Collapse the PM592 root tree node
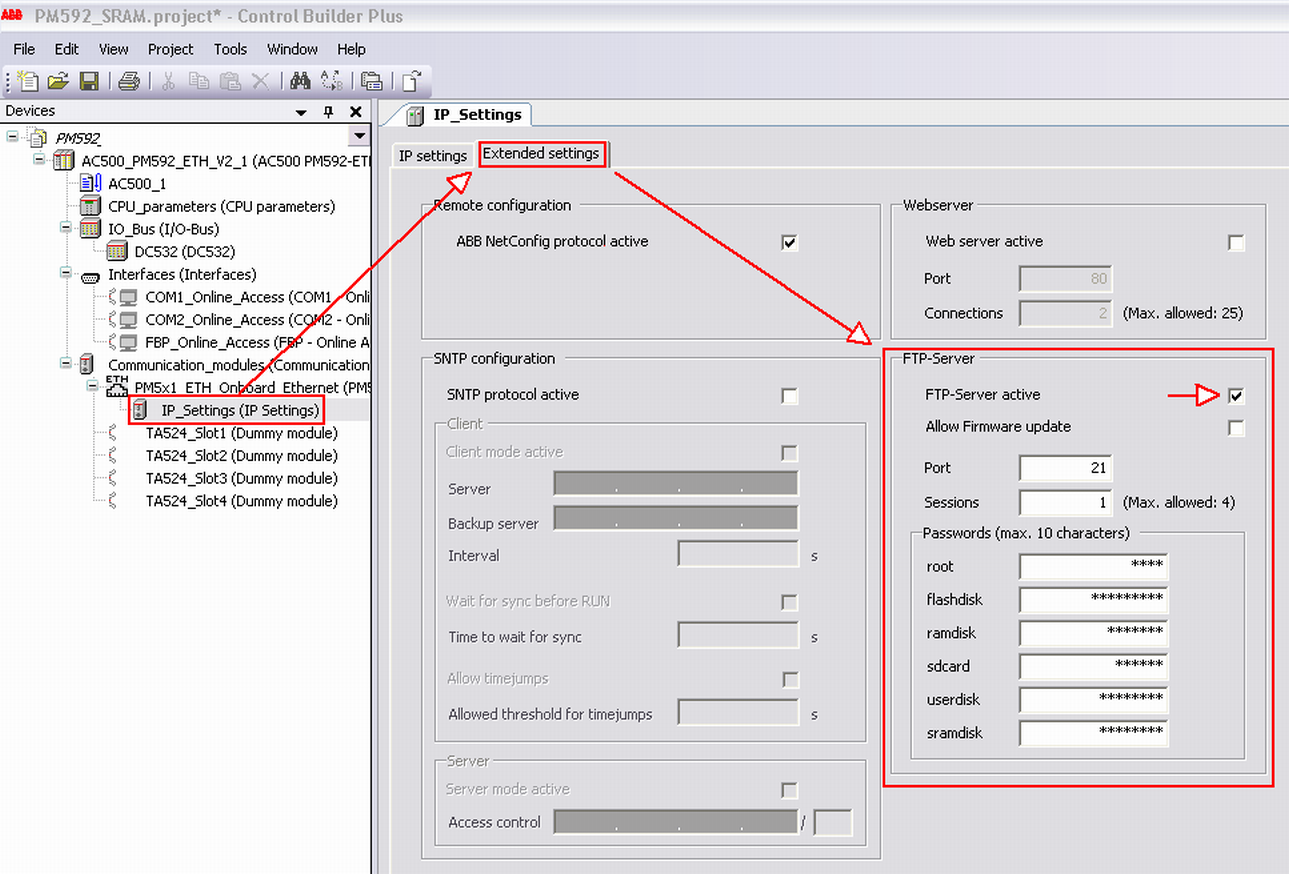This screenshot has height=874, width=1289. (x=13, y=136)
